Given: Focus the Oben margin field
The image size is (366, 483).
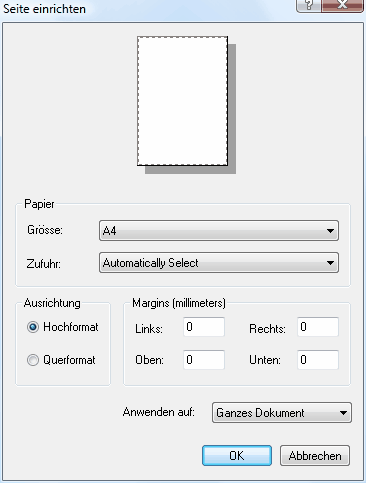Looking at the screenshot, I should [x=204, y=360].
